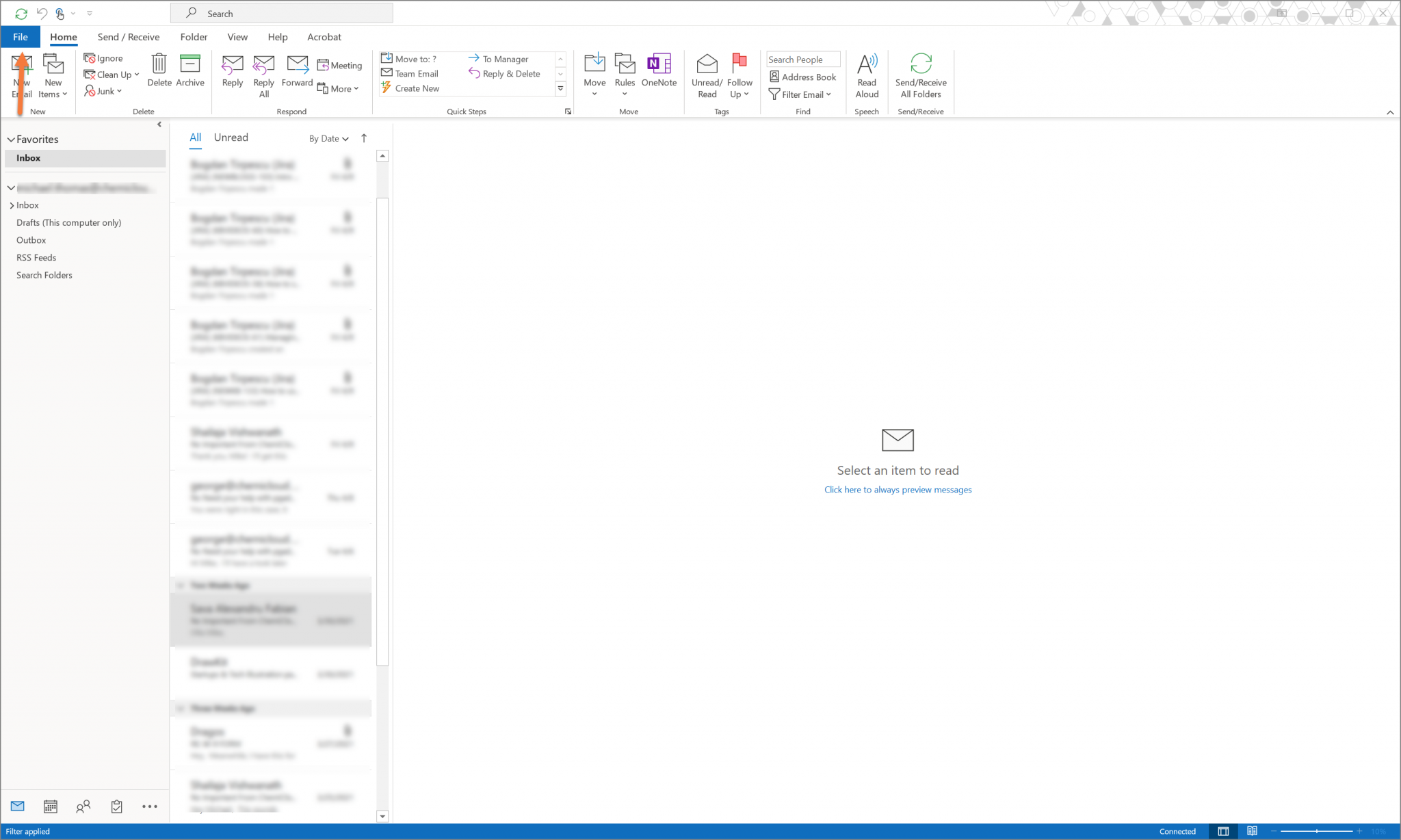The width and height of the screenshot is (1401, 840).
Task: Expand the Inbox folder under the account
Action: coord(12,205)
